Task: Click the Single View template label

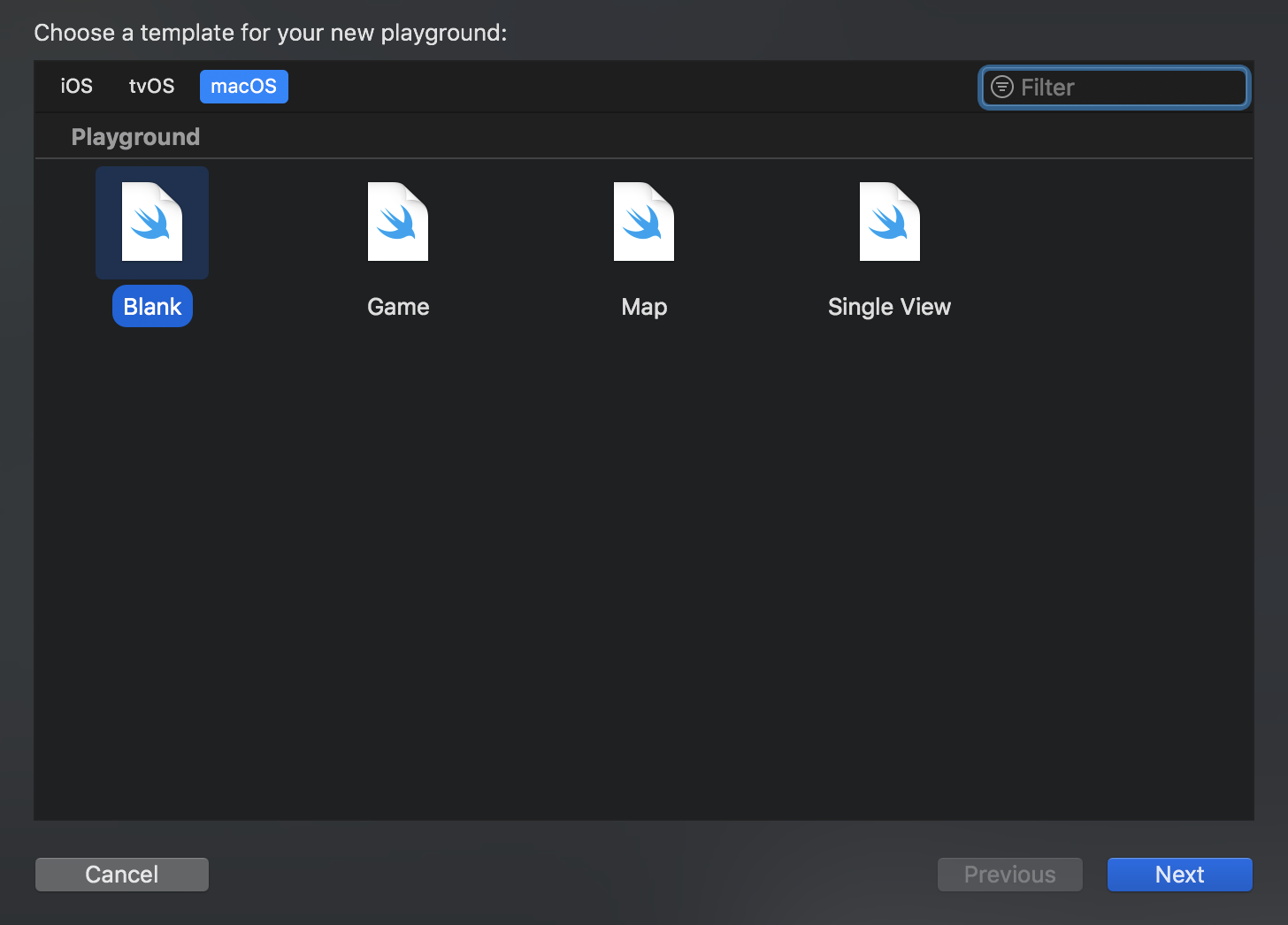Action: tap(890, 307)
